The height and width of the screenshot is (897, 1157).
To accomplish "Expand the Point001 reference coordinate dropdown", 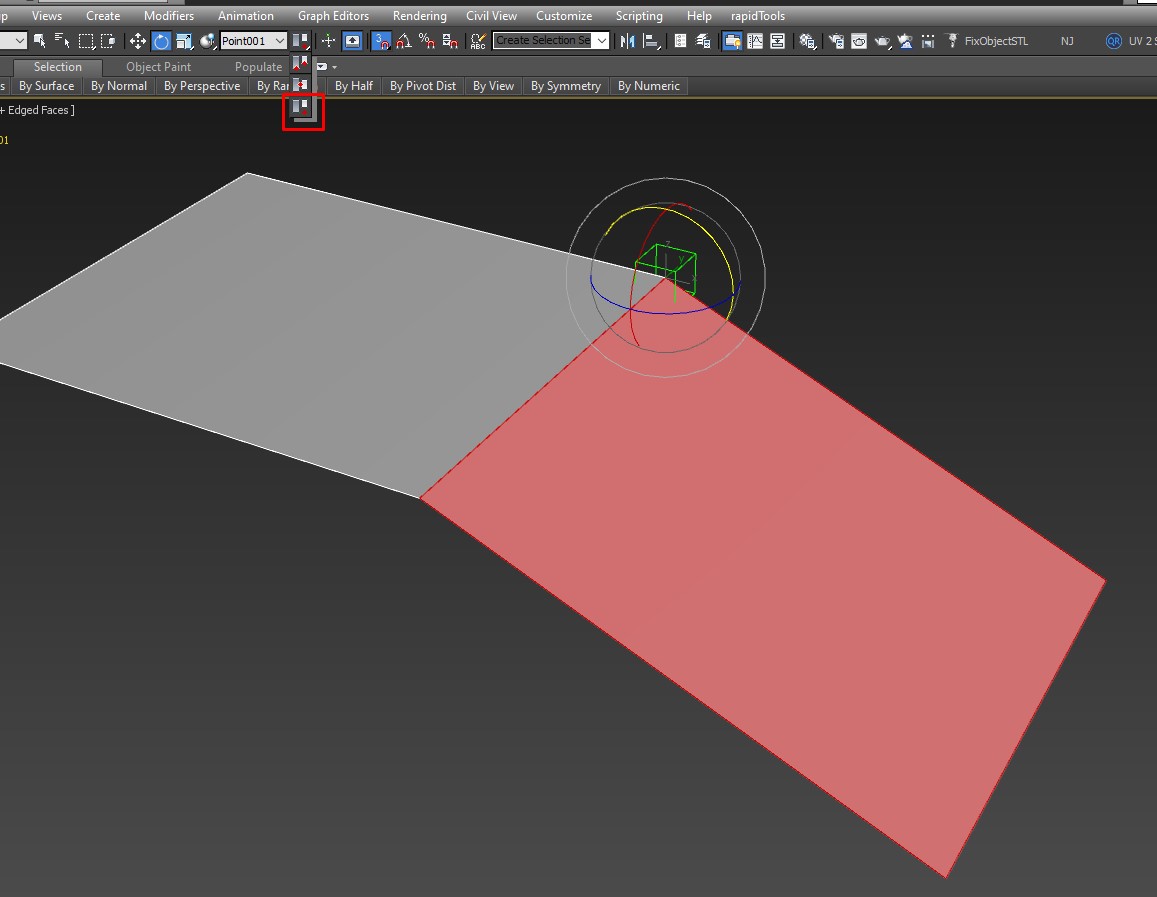I will [x=279, y=41].
